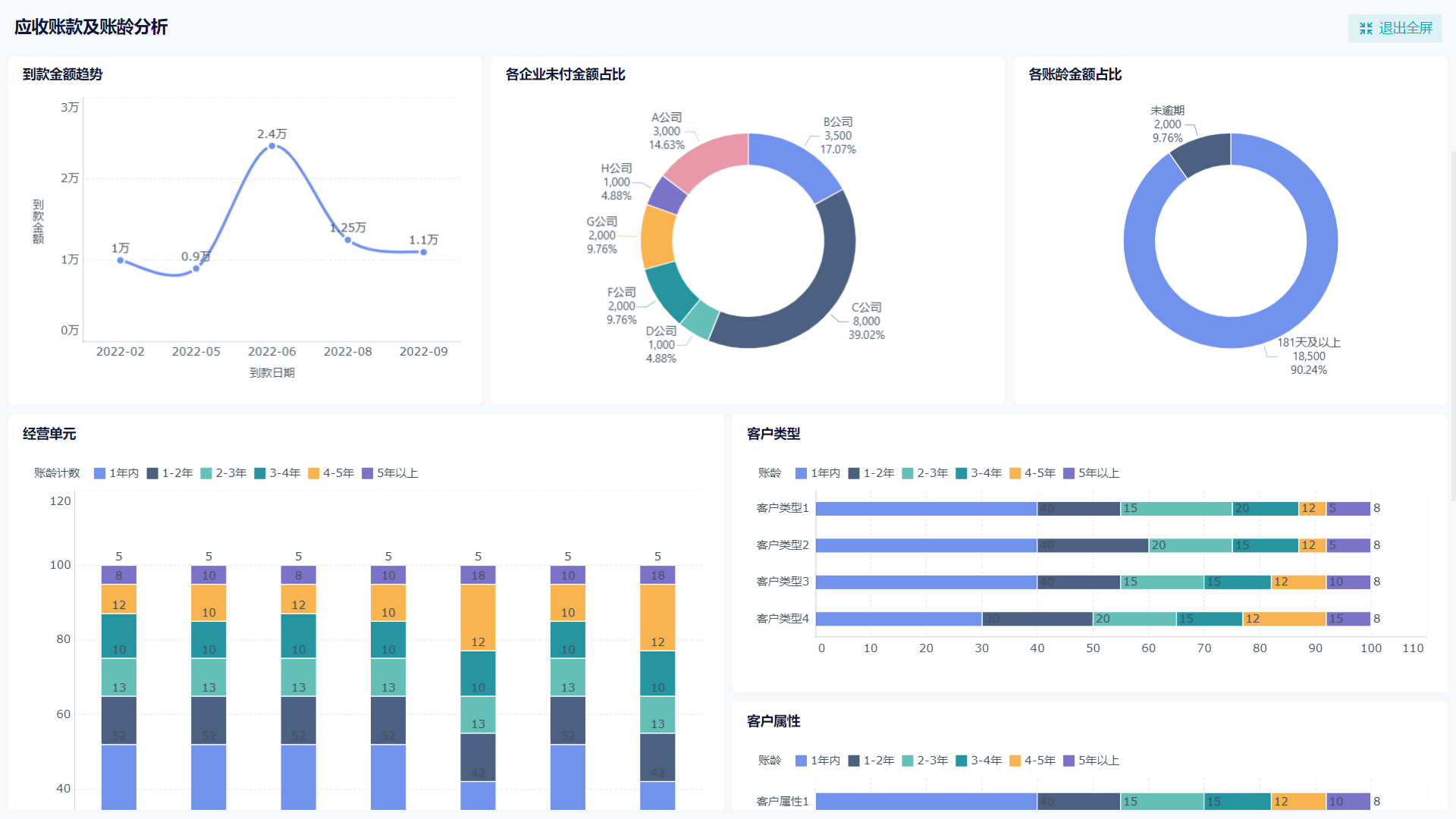The image size is (1456, 819).
Task: Click the 各账龄金额占比 panel title
Action: pos(1075,74)
